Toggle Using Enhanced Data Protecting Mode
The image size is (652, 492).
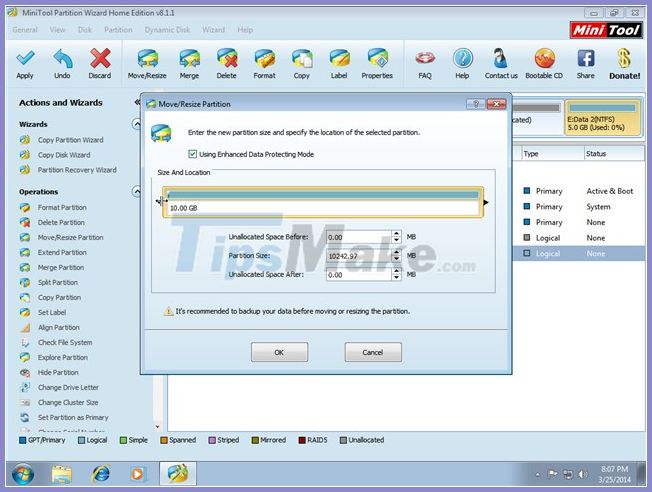click(193, 154)
